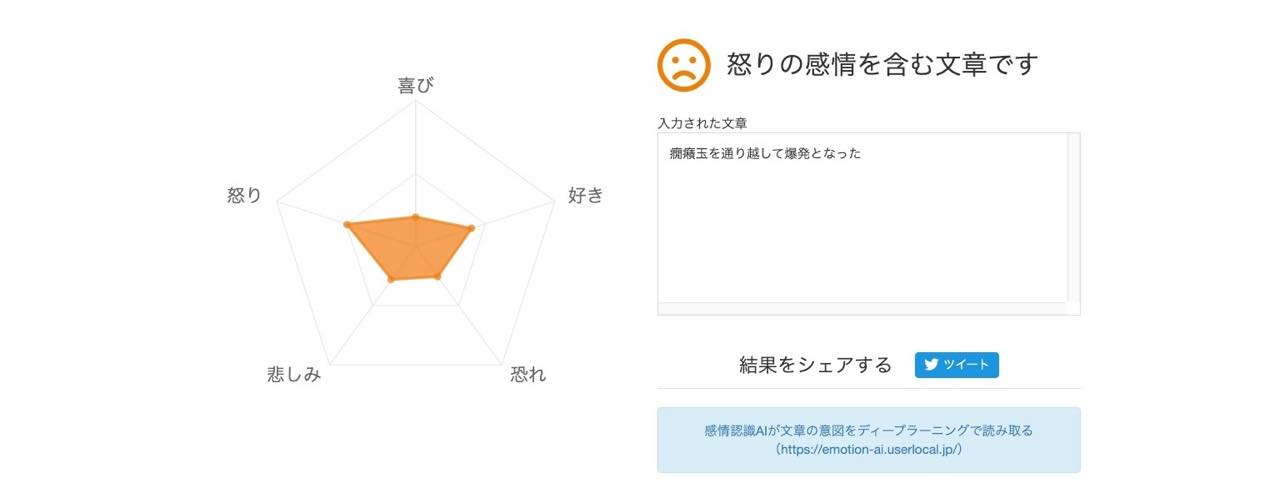Select the 好き axis label
The image size is (1280, 503).
coord(585,196)
